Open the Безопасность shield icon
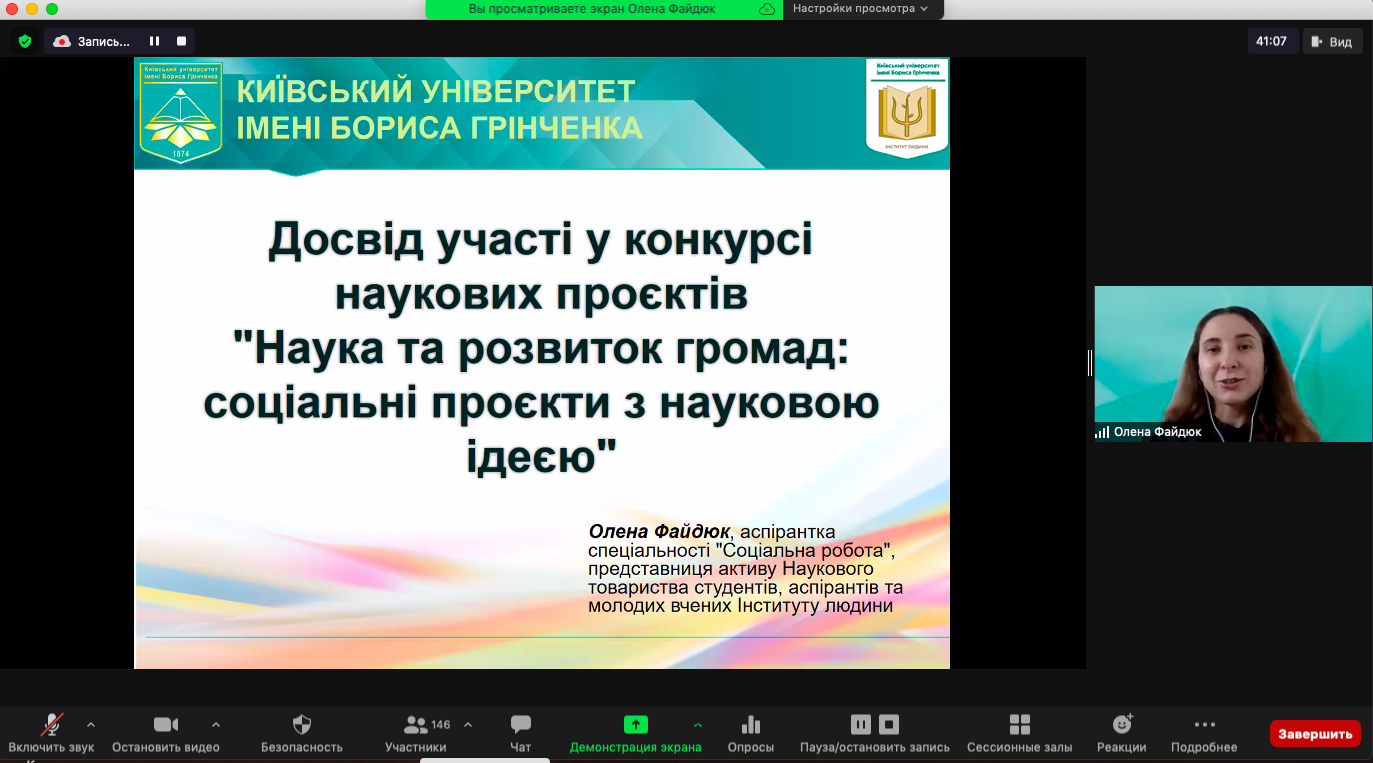The height and width of the screenshot is (763, 1373). [301, 725]
